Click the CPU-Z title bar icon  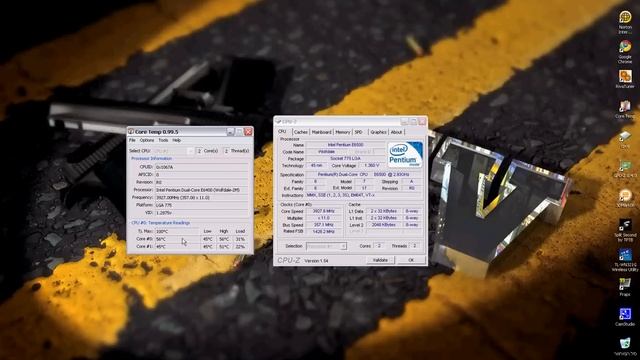278,121
